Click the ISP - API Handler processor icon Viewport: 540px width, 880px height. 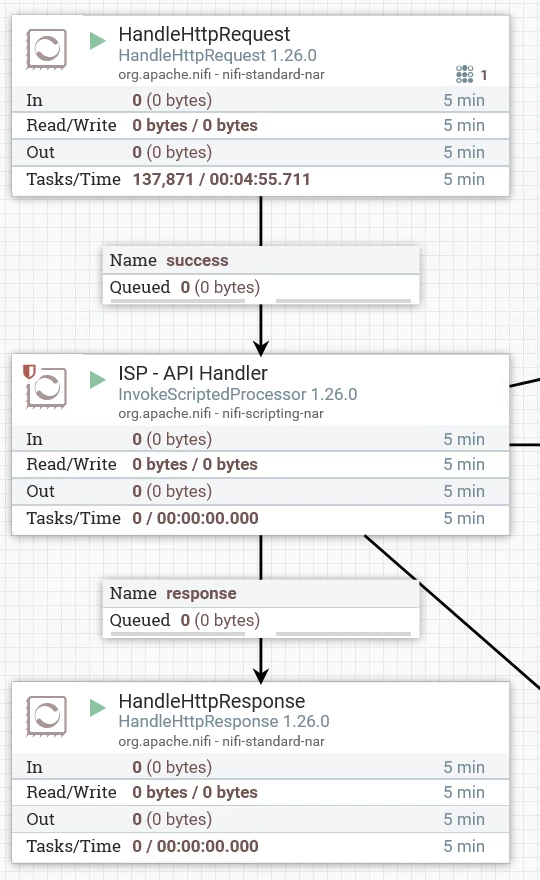(47, 388)
